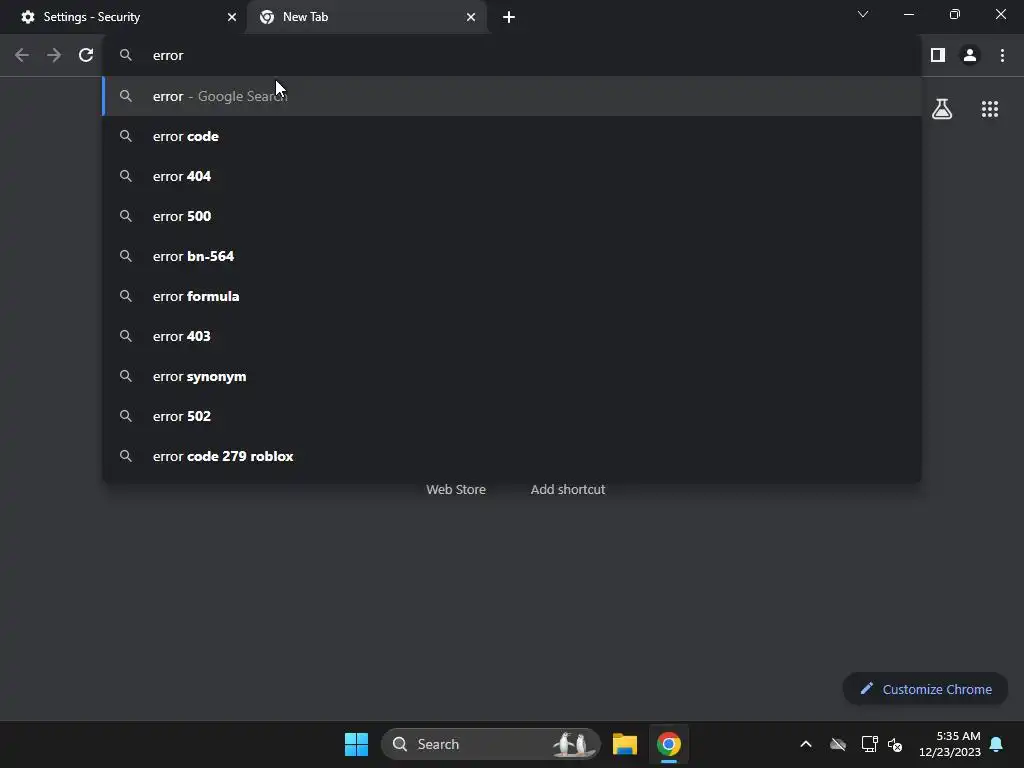1024x768 pixels.
Task: Click the search icon beside 'error code'
Action: pos(126,136)
